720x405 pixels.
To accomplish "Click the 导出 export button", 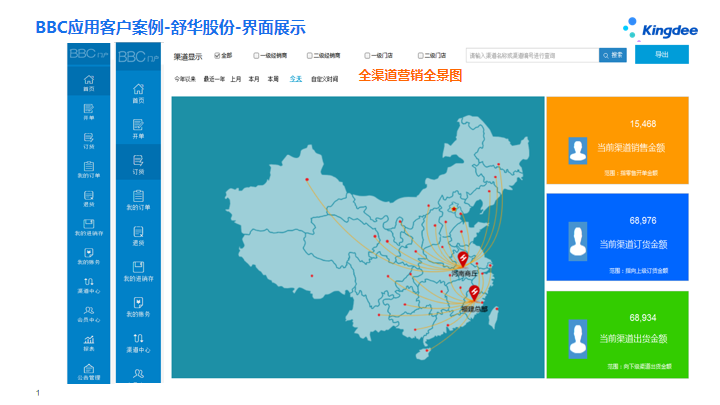I will [662, 54].
